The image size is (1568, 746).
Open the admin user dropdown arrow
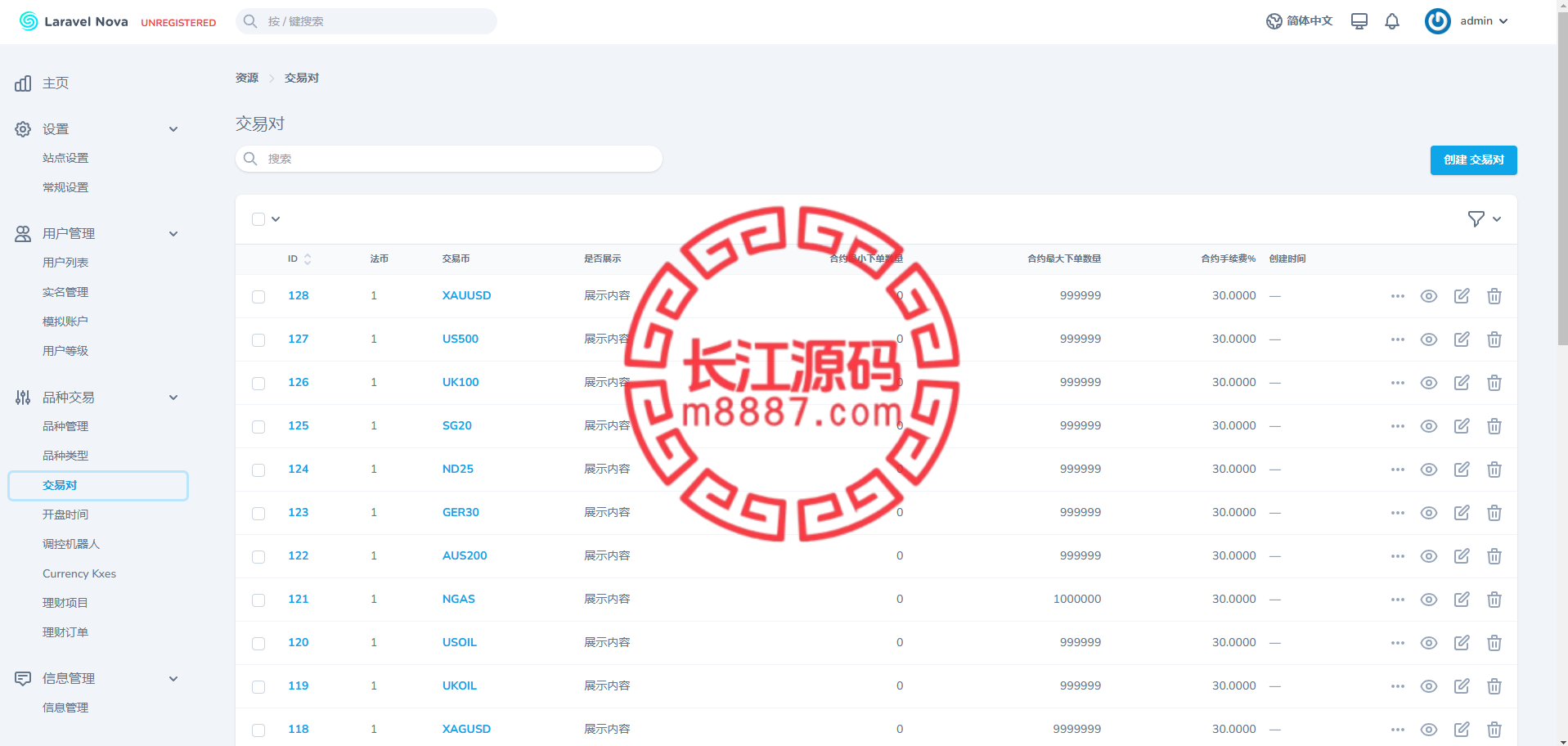1503,21
